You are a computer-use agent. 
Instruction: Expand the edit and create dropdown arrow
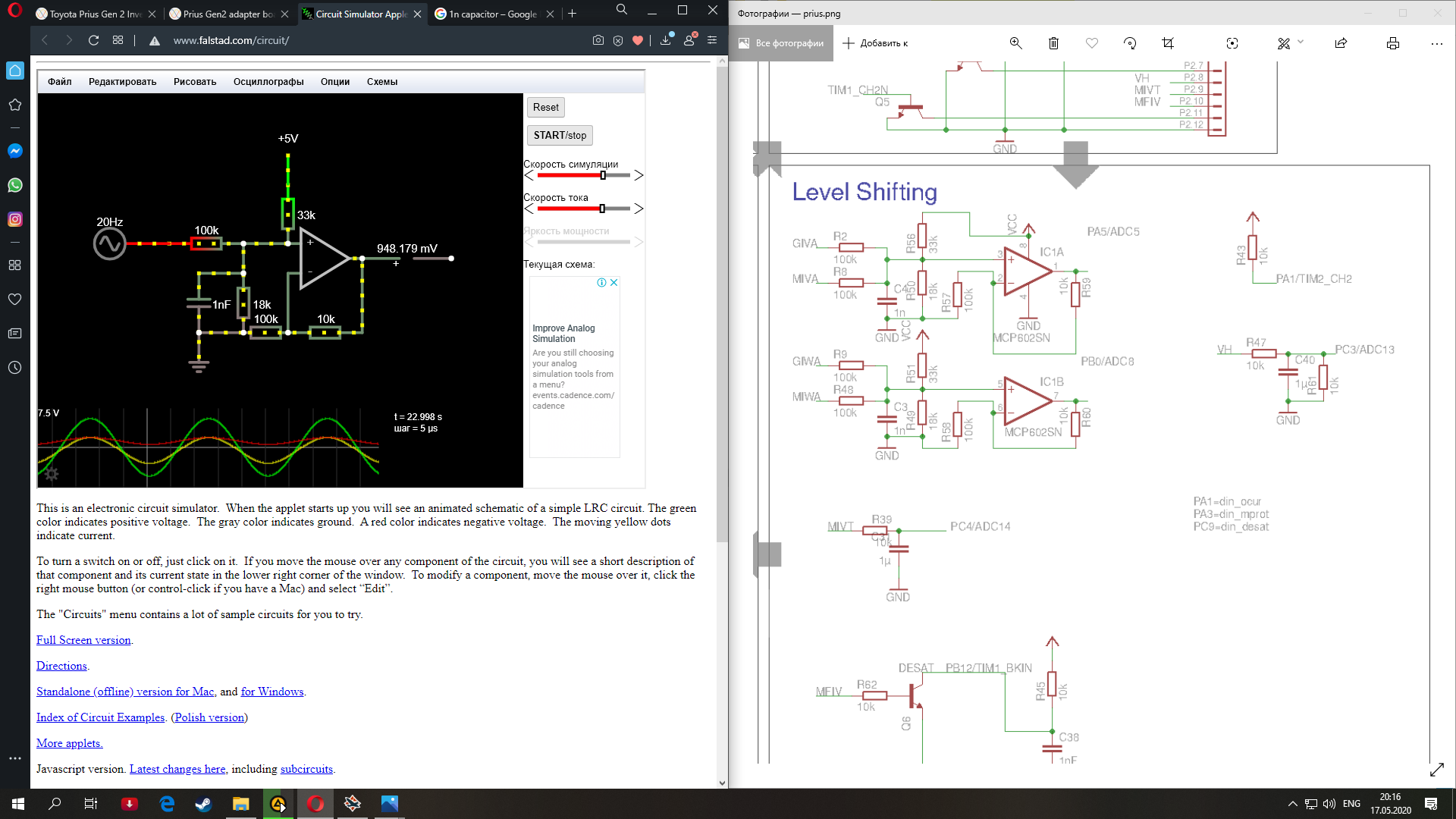point(1301,42)
